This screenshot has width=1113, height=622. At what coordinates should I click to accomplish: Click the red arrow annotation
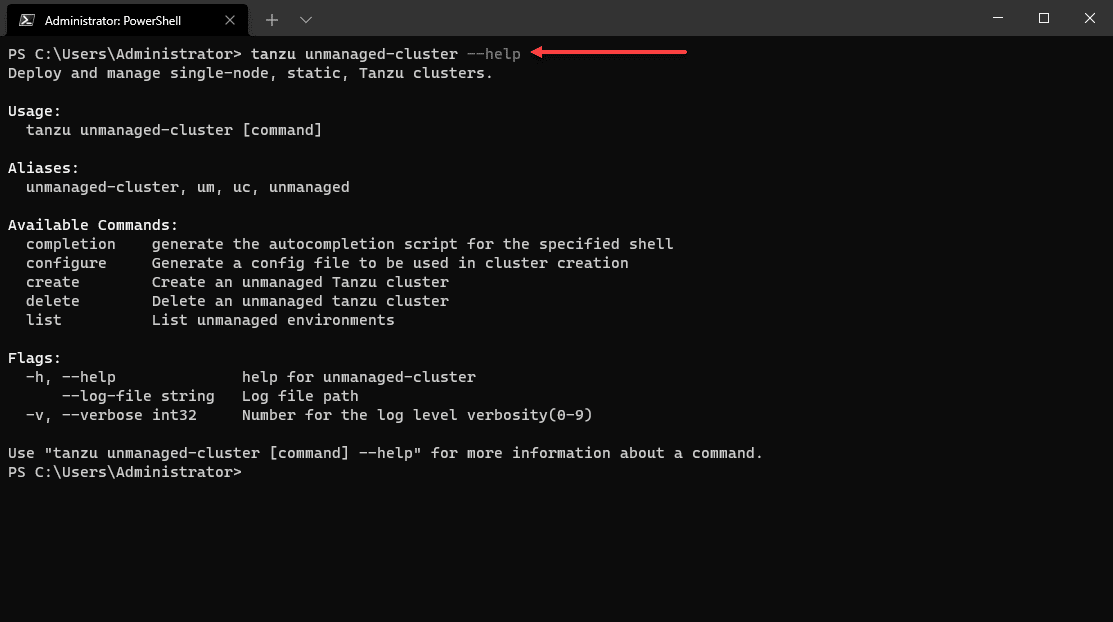(x=609, y=52)
